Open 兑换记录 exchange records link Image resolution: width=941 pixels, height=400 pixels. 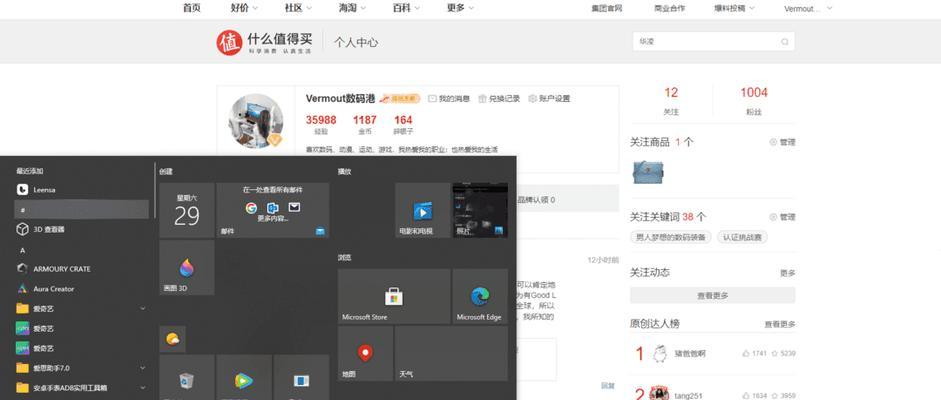click(499, 99)
